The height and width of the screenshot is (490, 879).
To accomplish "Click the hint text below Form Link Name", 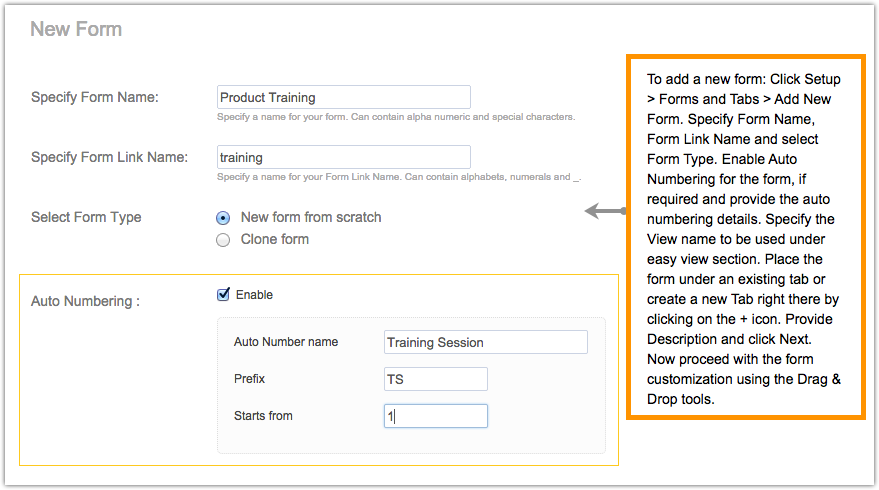I will (x=399, y=177).
